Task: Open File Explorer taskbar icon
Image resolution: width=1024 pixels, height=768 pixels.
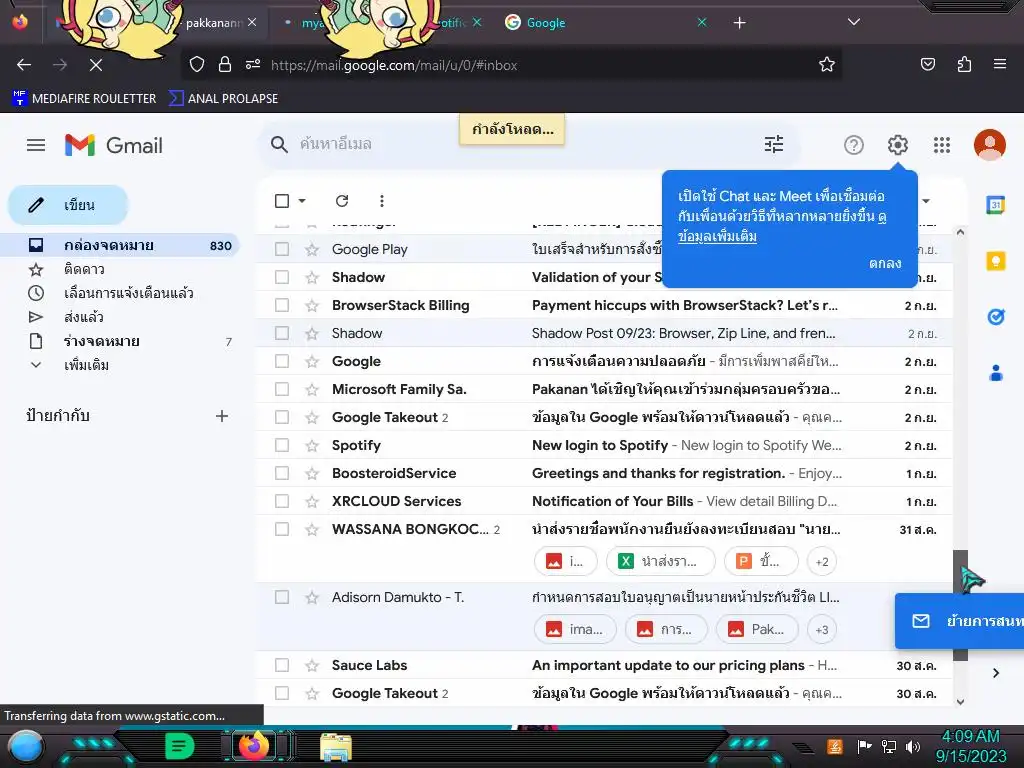Action: point(336,746)
